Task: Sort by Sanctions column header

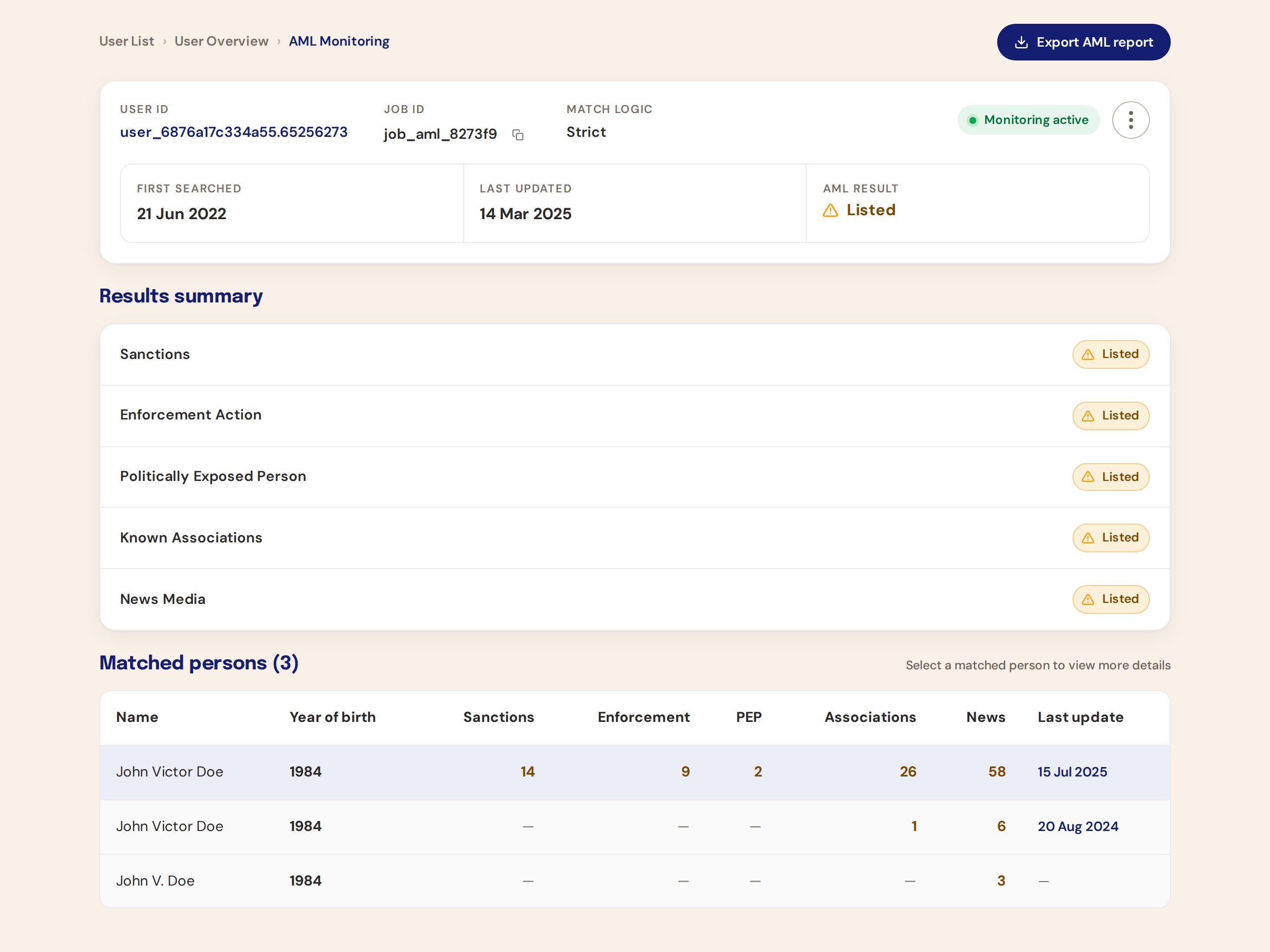Action: pyautogui.click(x=499, y=717)
